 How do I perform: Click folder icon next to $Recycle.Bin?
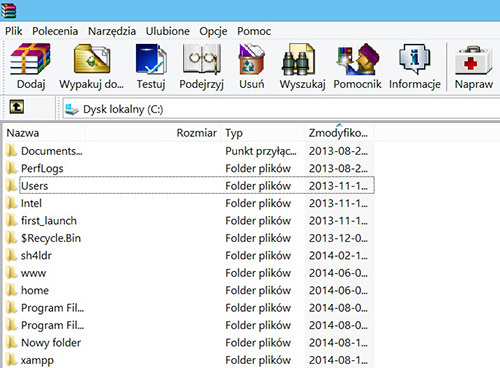click(x=11, y=238)
